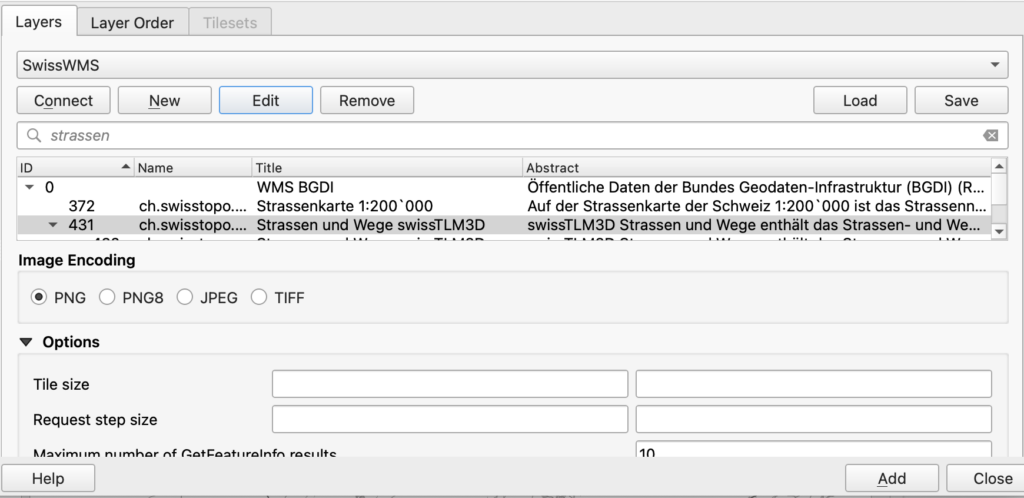Open the SwissWMS connection dropdown
1024x498 pixels.
pyautogui.click(x=511, y=65)
